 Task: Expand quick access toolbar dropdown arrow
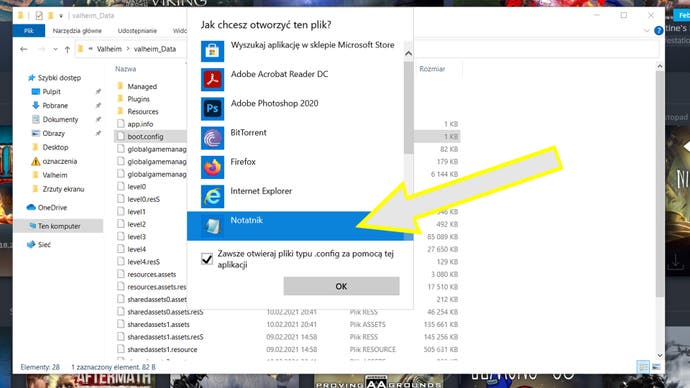[61, 16]
